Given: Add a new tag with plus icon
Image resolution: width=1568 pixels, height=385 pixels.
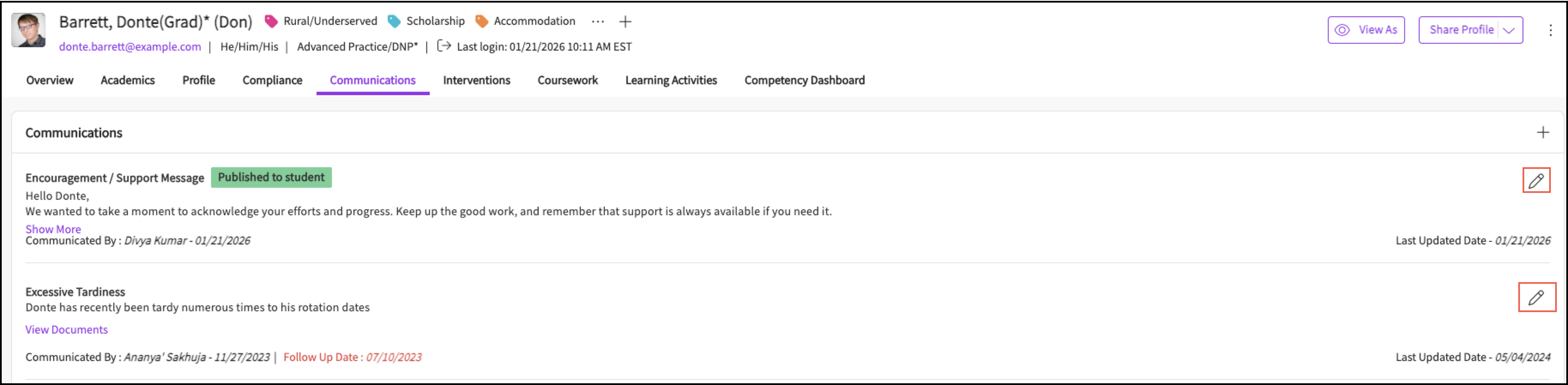Looking at the screenshot, I should tap(625, 22).
